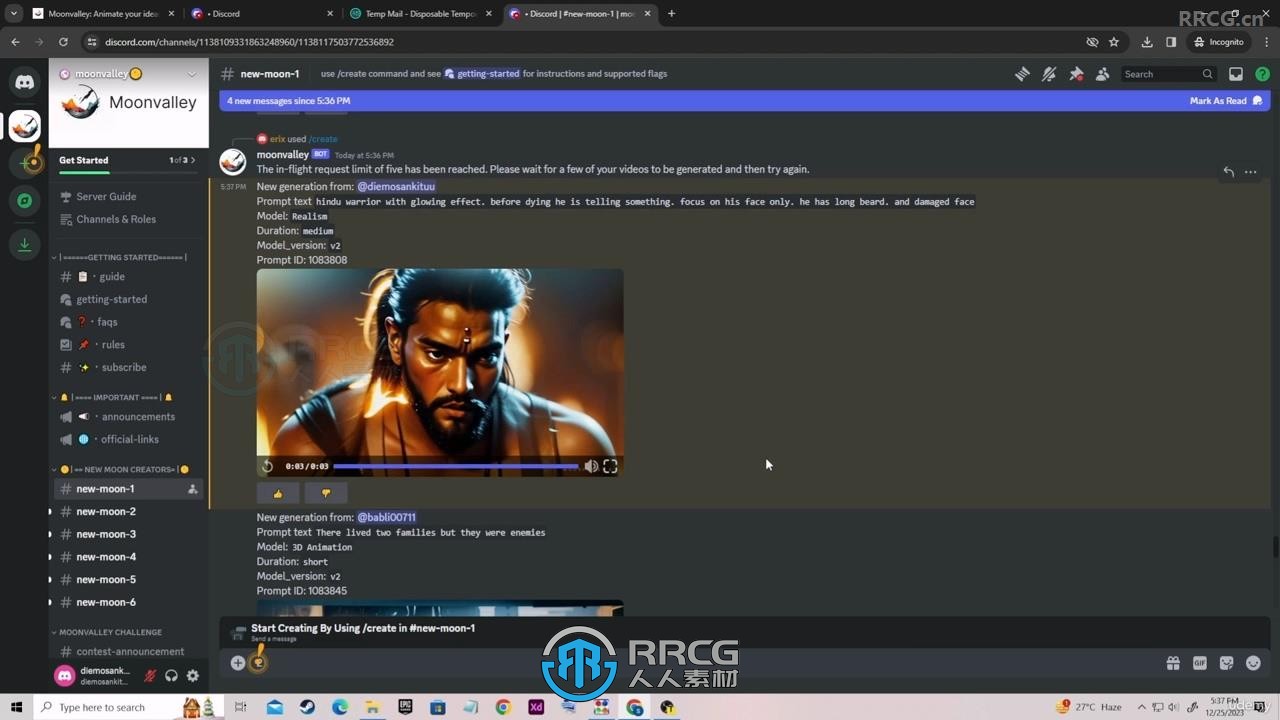Open More options on the Moonvalley message

(x=1250, y=172)
